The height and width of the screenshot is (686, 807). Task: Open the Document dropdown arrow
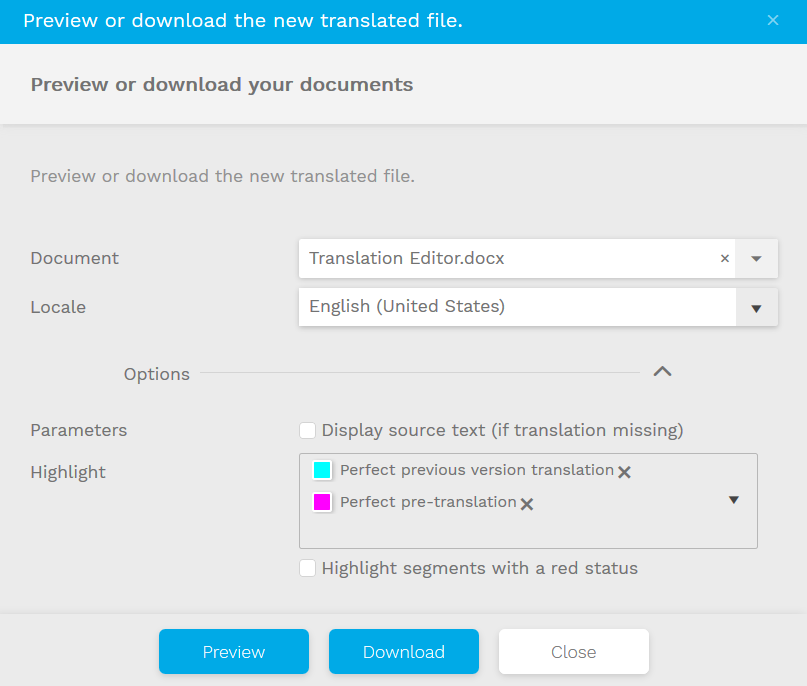coord(757,258)
